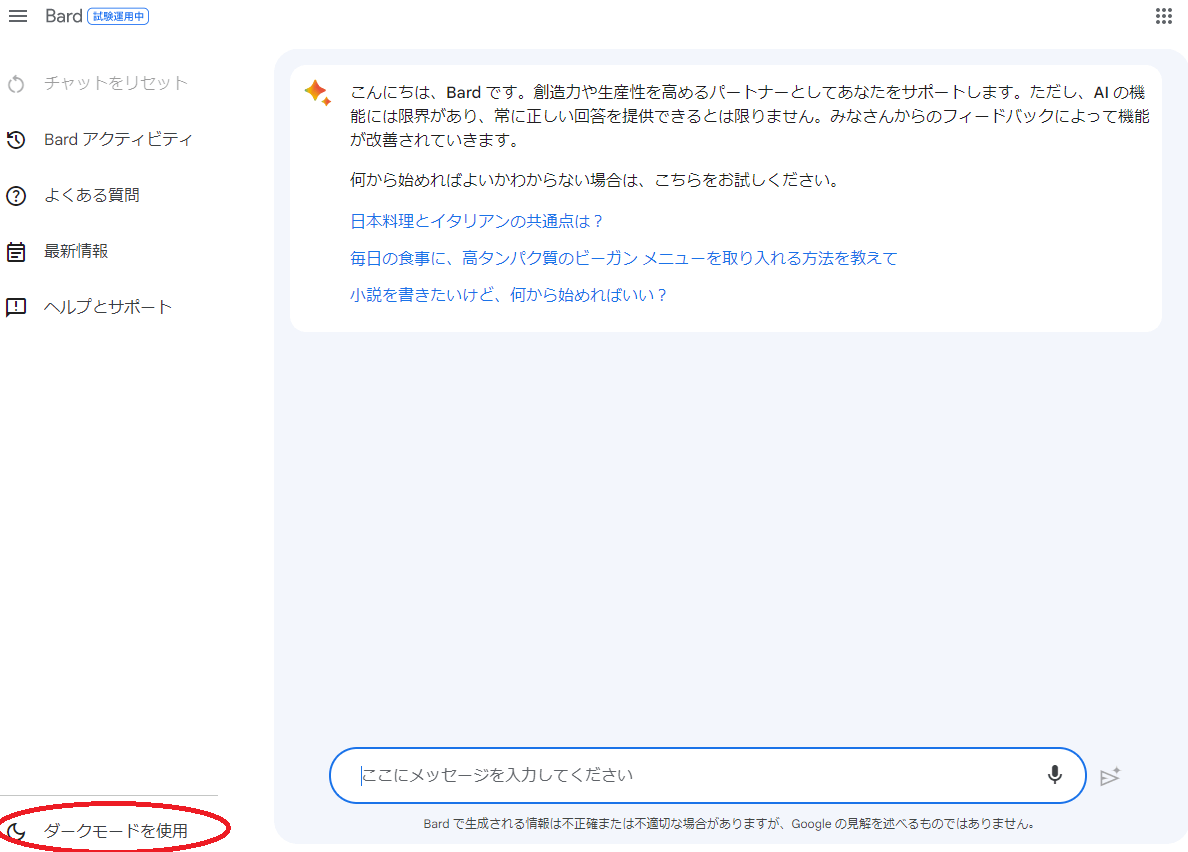The image size is (1188, 852).
Task: Click the send message arrow icon
Action: coord(1110,776)
